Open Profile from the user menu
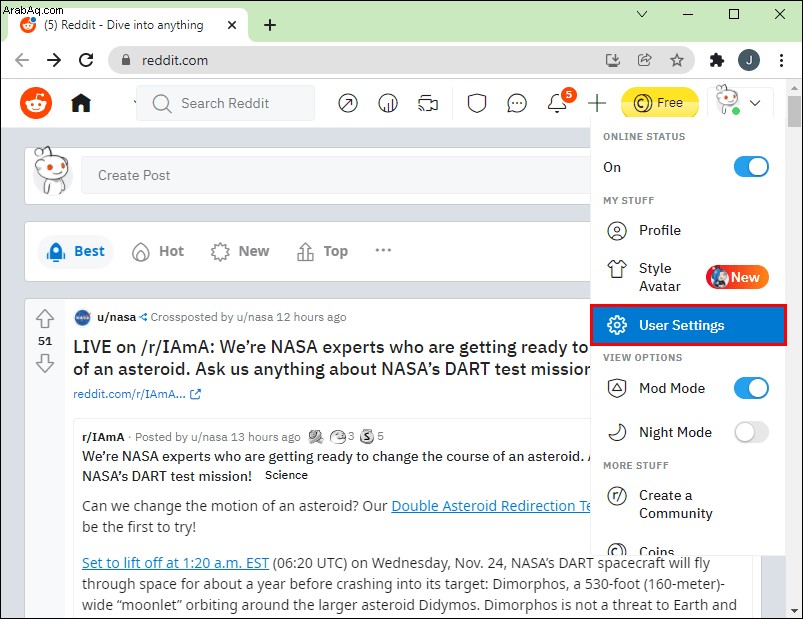Image resolution: width=803 pixels, height=619 pixels. coord(688,230)
